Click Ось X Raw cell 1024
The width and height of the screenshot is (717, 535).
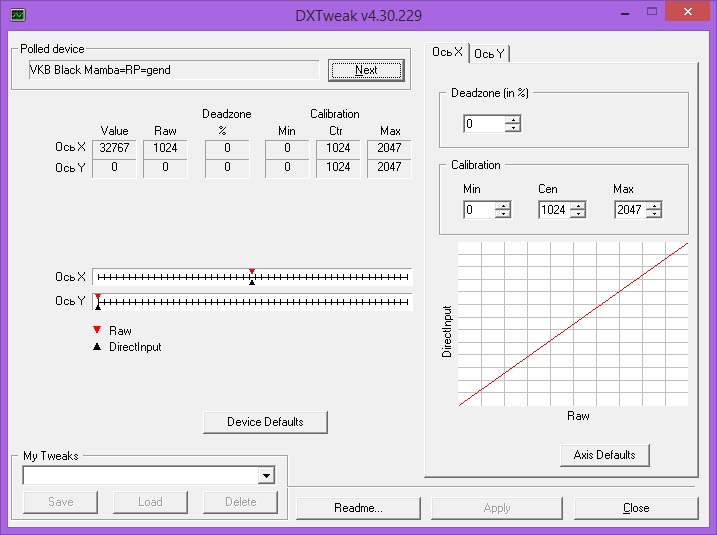click(x=165, y=148)
